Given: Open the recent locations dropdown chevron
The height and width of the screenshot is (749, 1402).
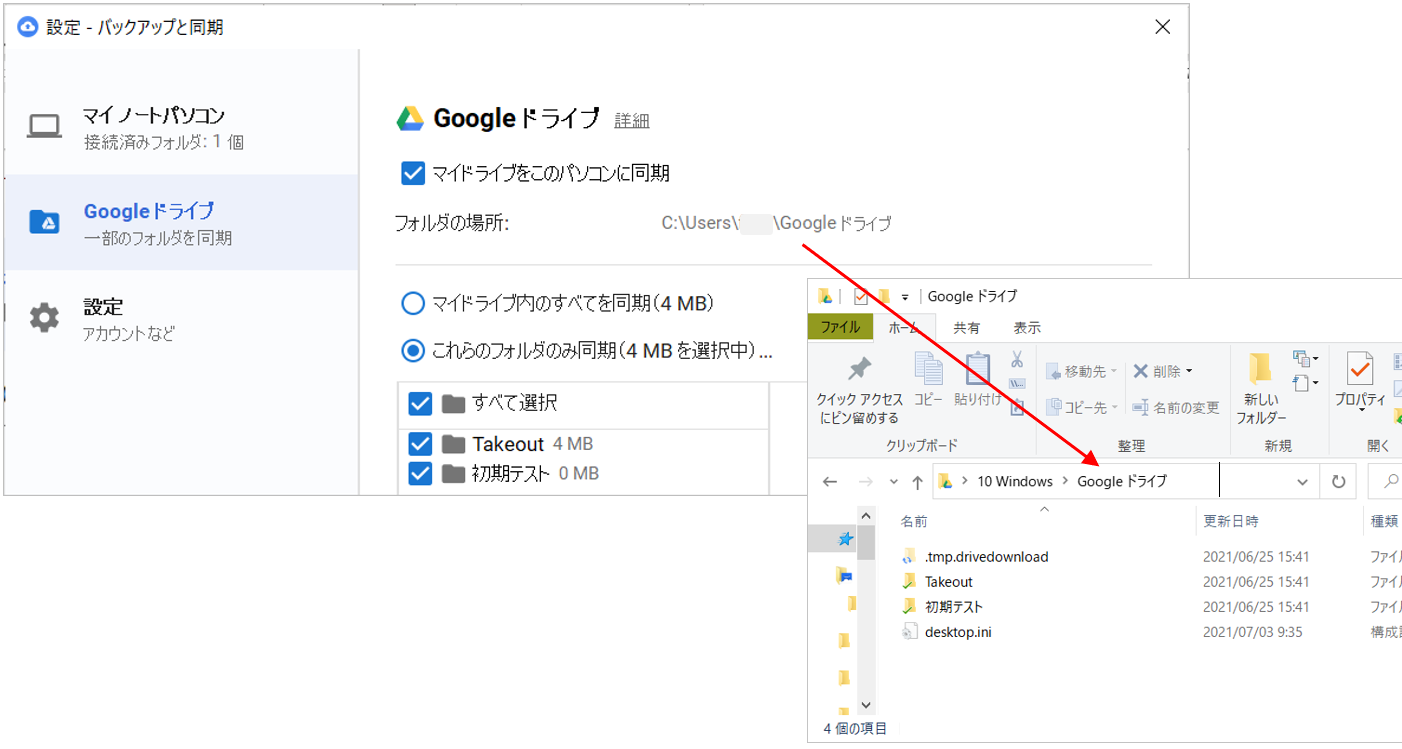Looking at the screenshot, I should [x=894, y=482].
